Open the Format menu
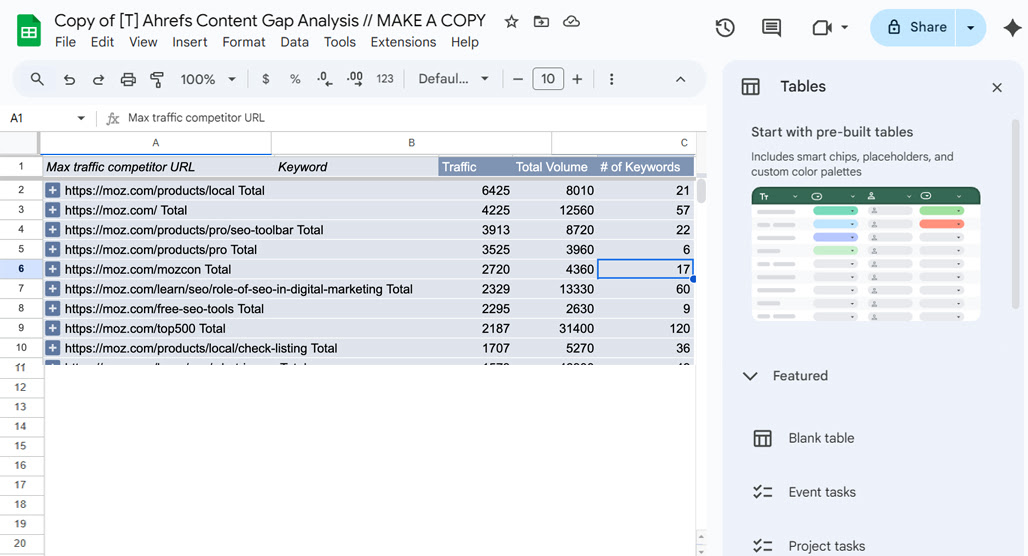 (x=243, y=42)
